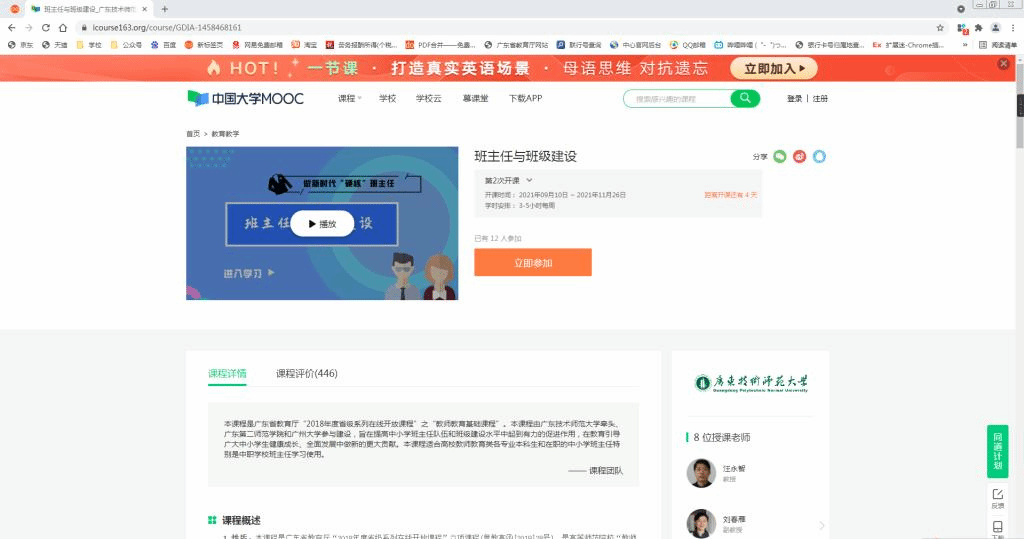
Task: Play the course intro video
Action: coord(322,224)
